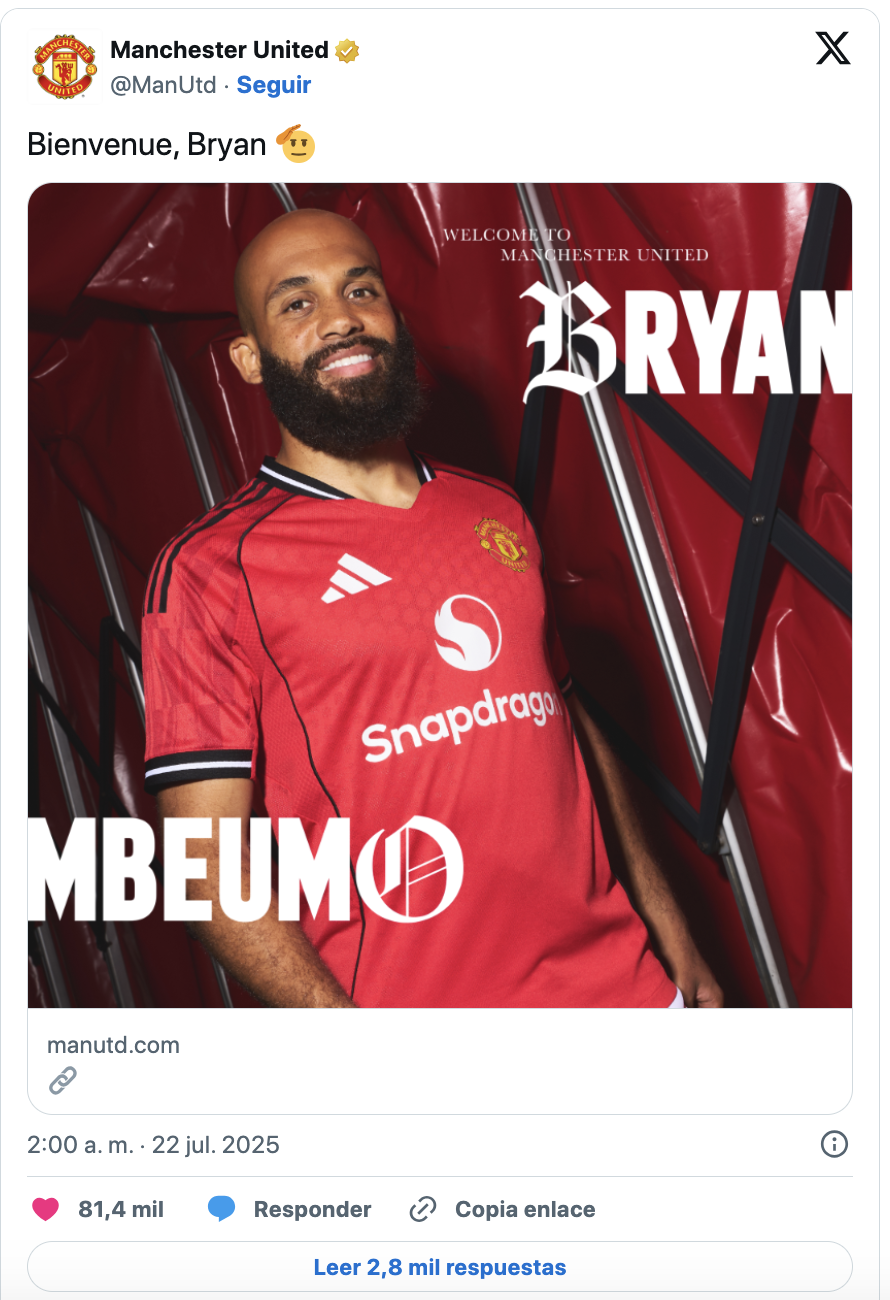Click the Copia enlace label

[x=525, y=1209]
